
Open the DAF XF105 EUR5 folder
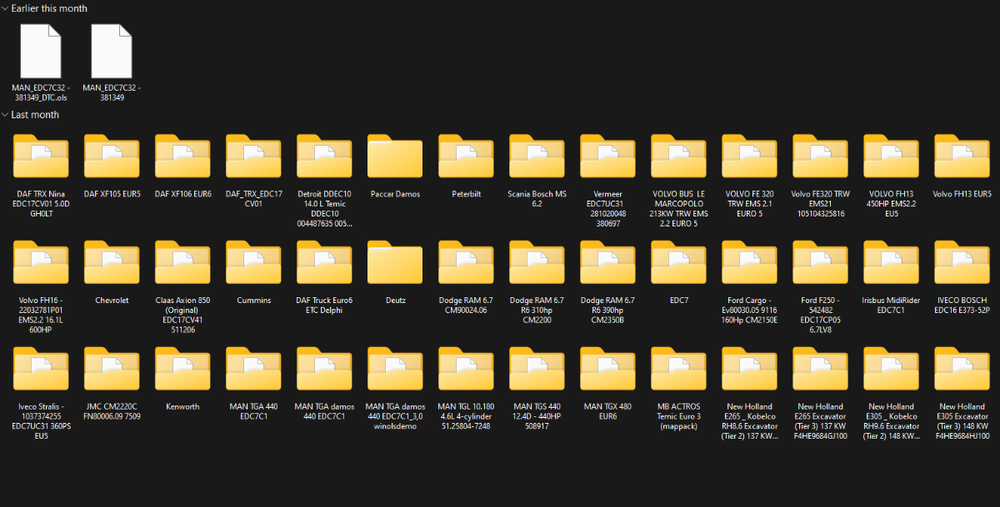tap(112, 156)
